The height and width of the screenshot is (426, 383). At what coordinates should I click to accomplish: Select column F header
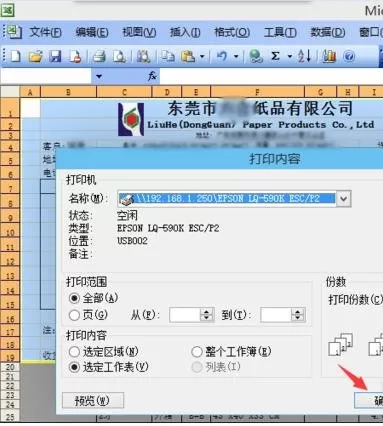click(257, 92)
